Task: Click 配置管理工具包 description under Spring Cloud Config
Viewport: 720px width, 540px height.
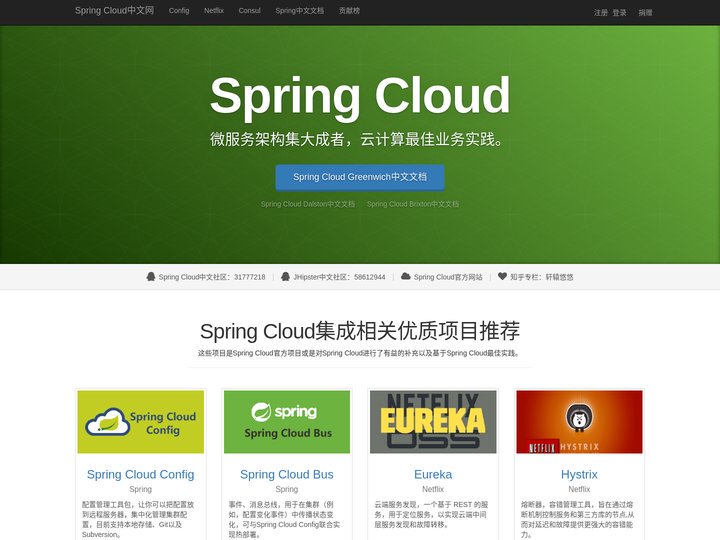Action: 138,519
